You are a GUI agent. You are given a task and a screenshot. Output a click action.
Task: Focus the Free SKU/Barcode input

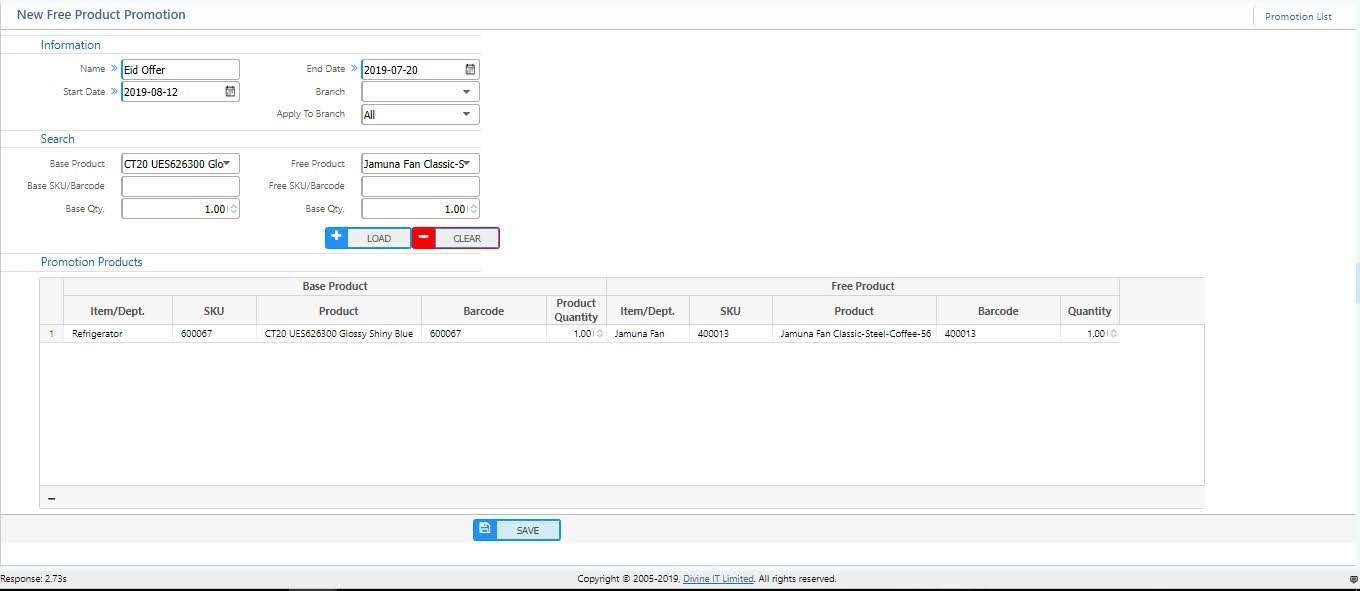tap(420, 186)
